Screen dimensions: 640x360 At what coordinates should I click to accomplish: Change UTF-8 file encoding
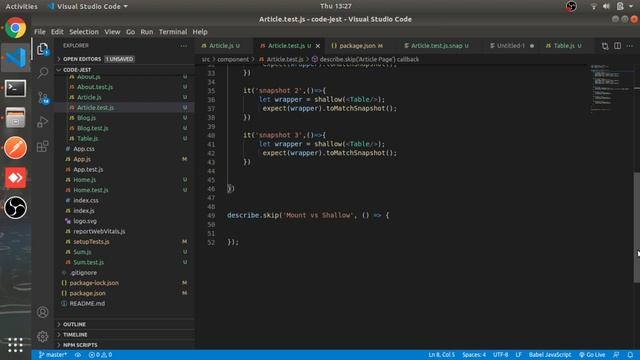(x=500, y=355)
